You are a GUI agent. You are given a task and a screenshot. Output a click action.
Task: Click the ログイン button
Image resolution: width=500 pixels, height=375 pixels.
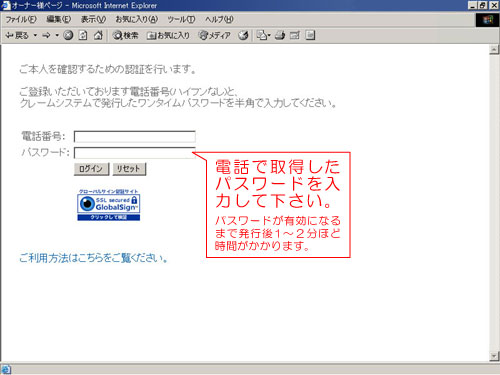91,169
